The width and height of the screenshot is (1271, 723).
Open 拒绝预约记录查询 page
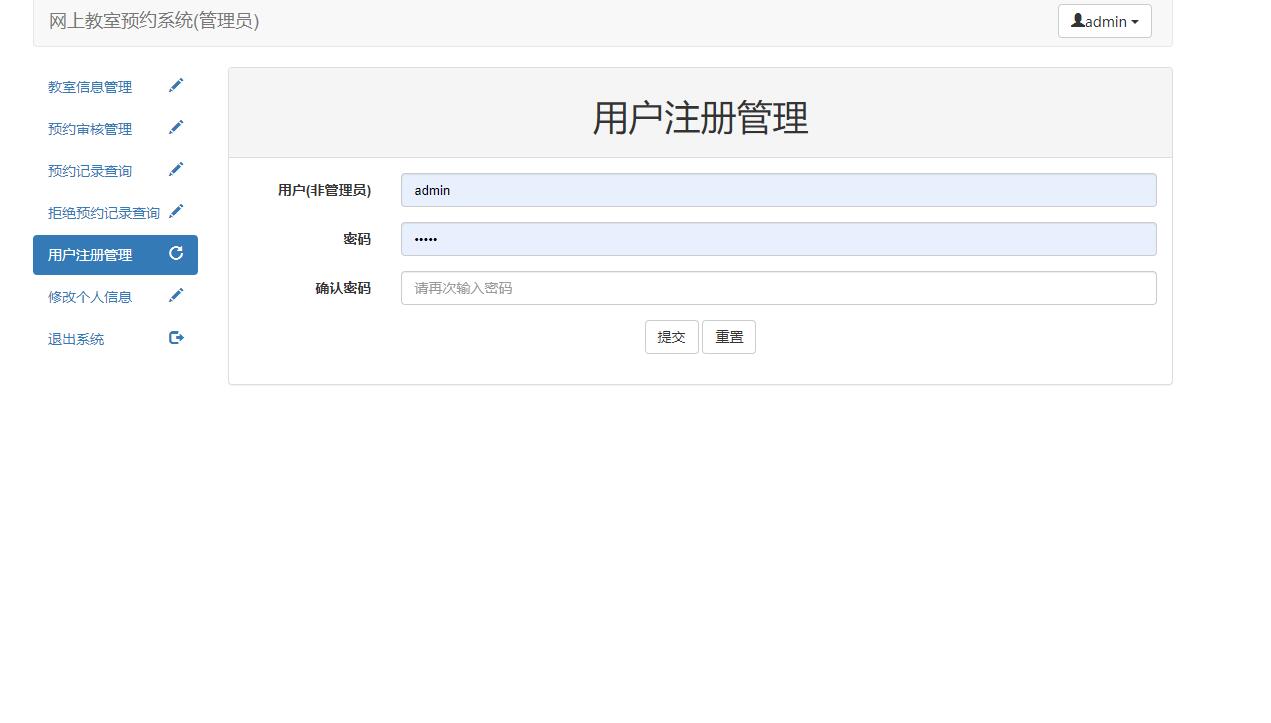(102, 213)
